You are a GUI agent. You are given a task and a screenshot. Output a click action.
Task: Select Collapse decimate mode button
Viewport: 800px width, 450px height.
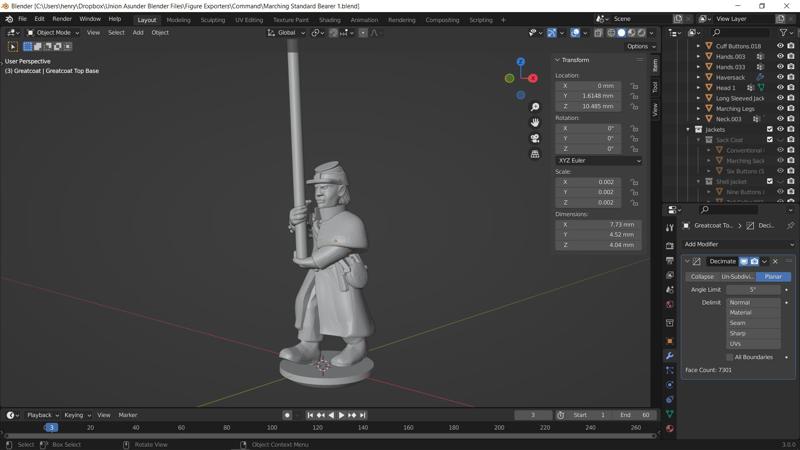click(702, 277)
